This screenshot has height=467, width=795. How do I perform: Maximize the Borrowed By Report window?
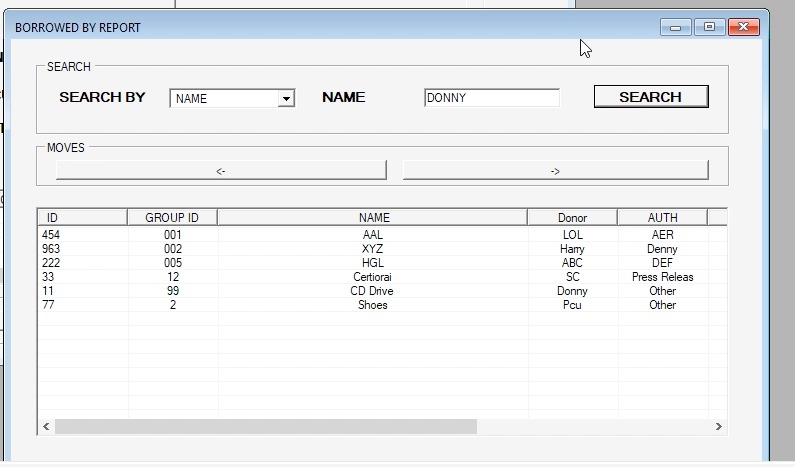point(709,27)
